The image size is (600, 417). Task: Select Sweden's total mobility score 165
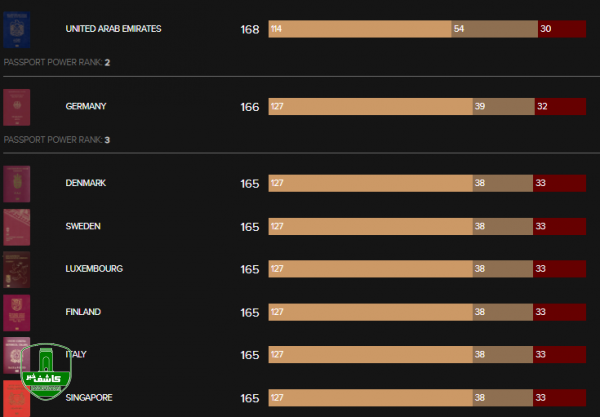click(x=250, y=227)
